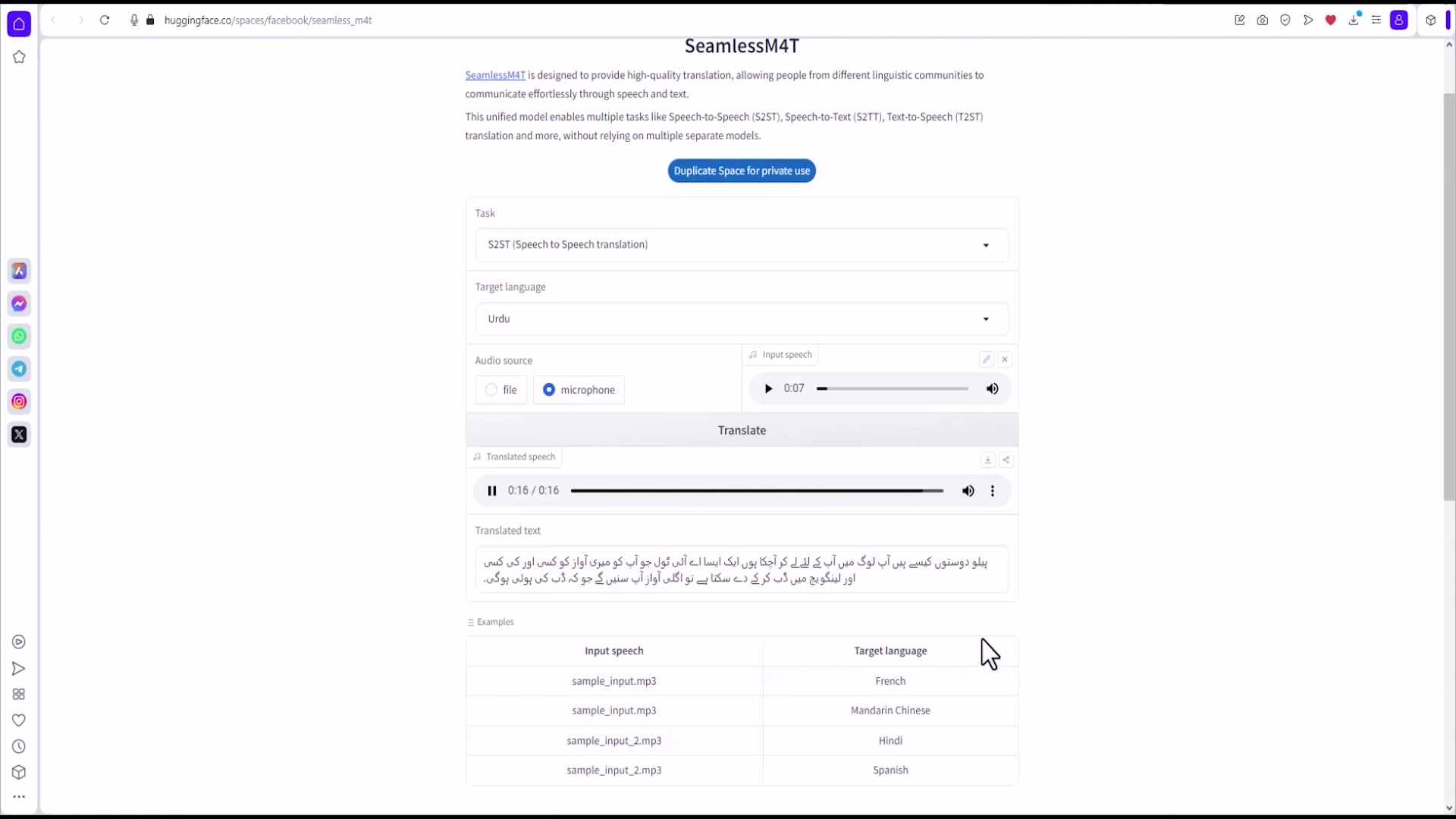Open Instagram in the sidebar

tap(19, 402)
